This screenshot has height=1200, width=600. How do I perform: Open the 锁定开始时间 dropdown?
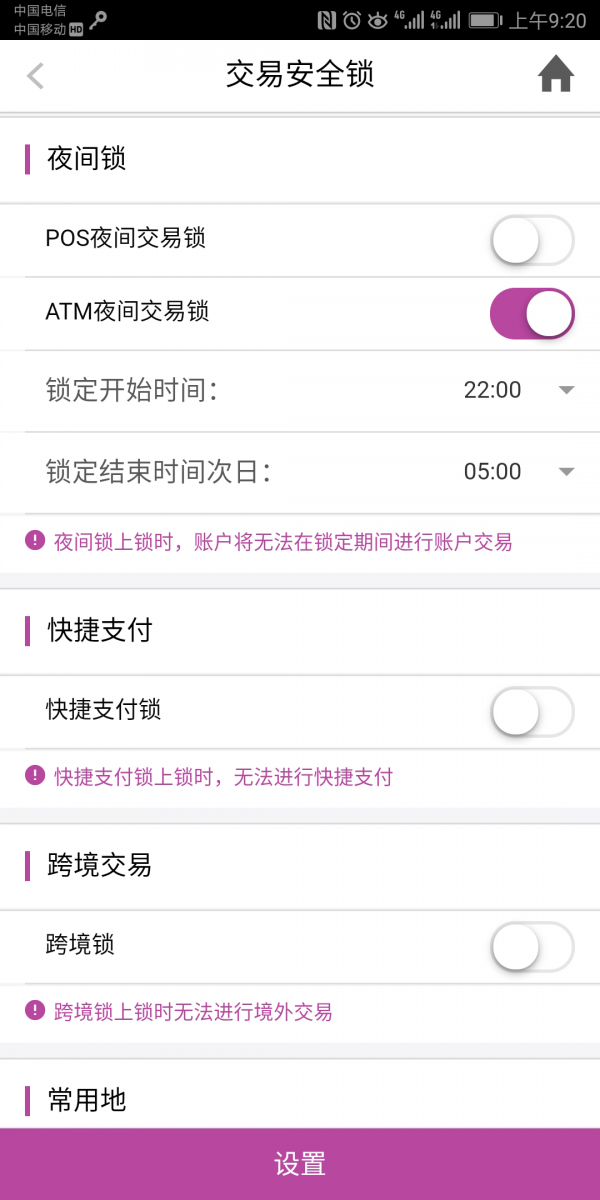pyautogui.click(x=566, y=390)
